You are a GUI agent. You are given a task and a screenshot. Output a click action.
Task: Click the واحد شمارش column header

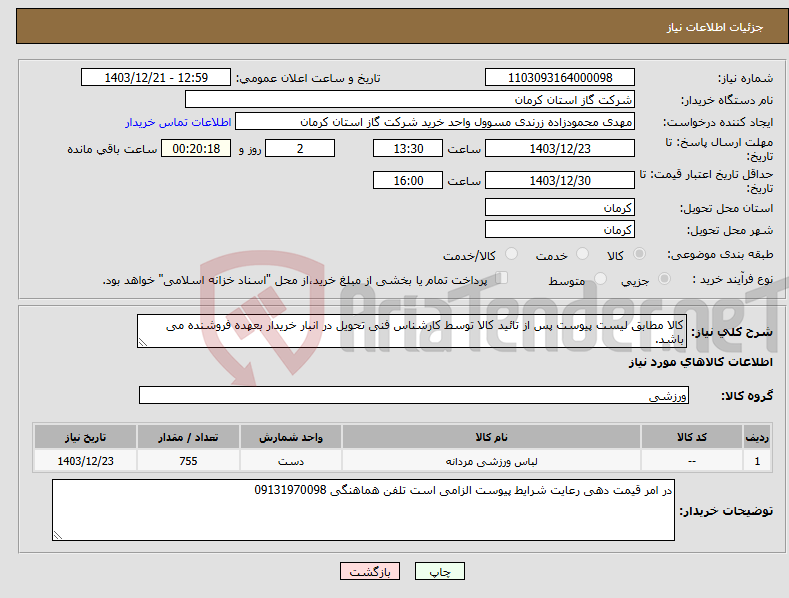291,437
